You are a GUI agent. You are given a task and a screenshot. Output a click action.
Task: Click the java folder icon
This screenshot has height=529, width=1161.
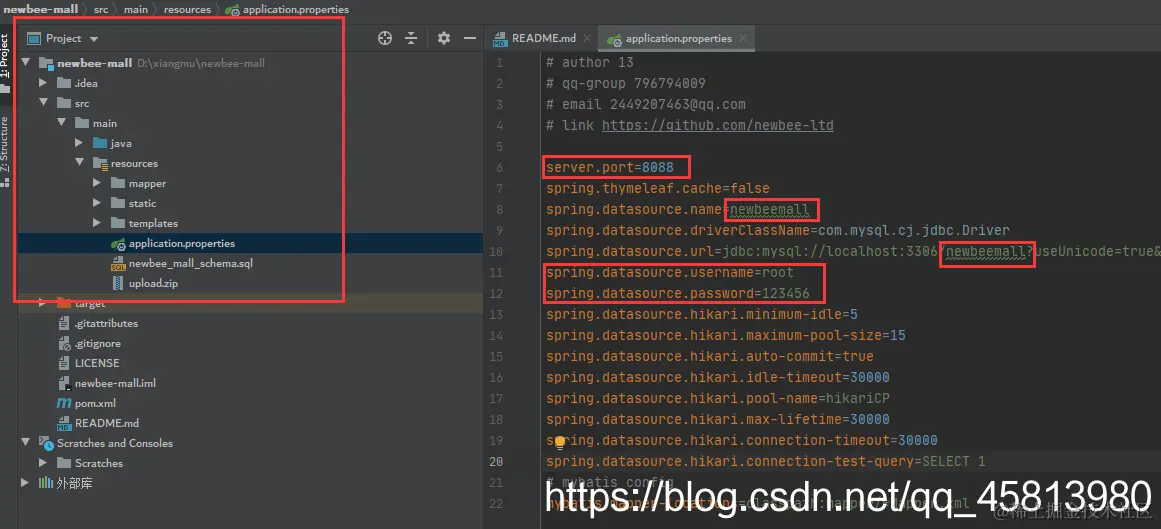coord(100,143)
